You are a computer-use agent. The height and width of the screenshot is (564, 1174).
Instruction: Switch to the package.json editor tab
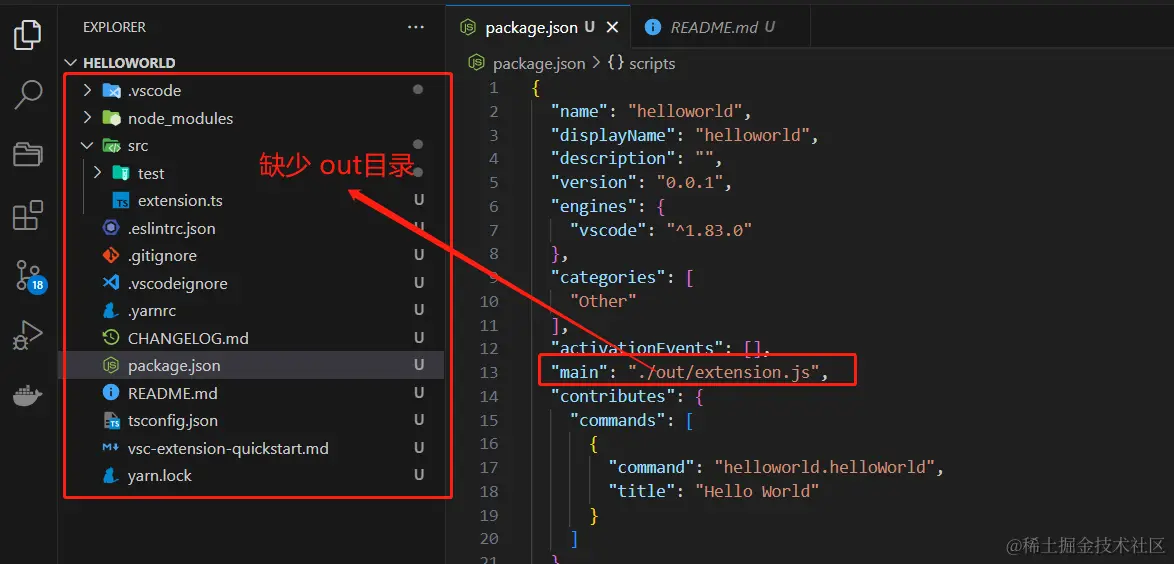538,28
